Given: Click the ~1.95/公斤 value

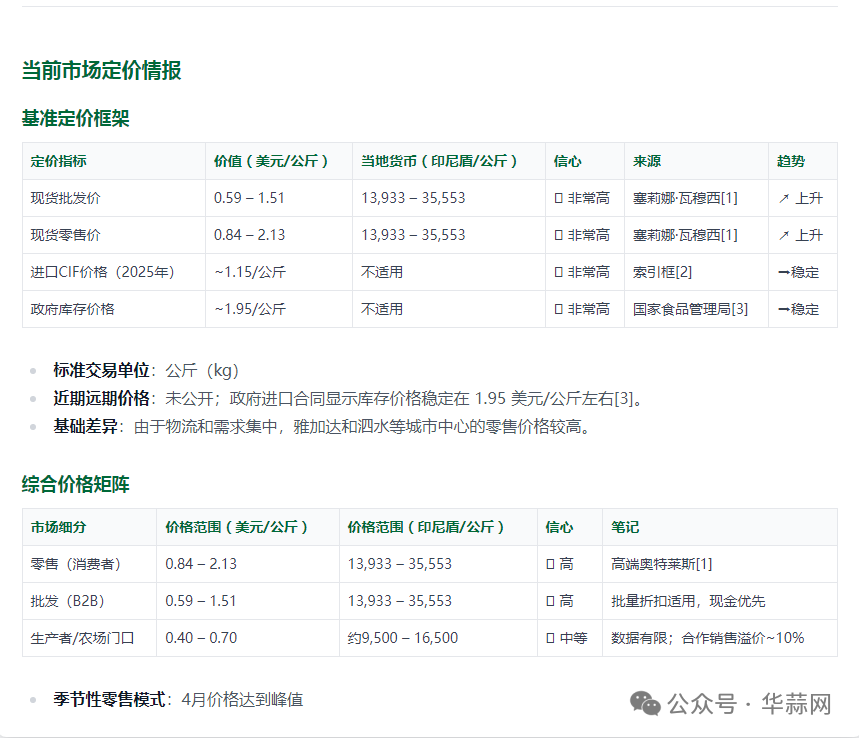Looking at the screenshot, I should pos(250,309).
